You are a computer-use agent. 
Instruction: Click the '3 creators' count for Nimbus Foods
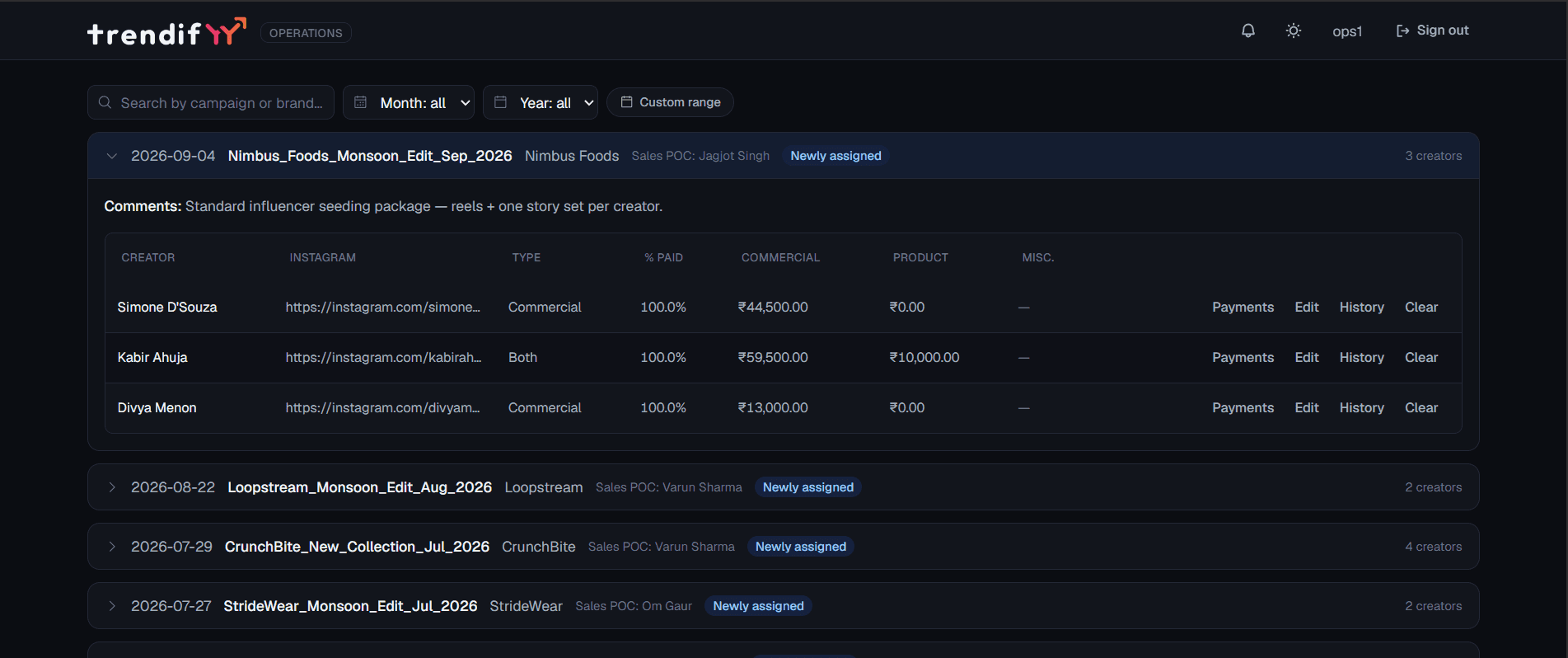[1434, 156]
